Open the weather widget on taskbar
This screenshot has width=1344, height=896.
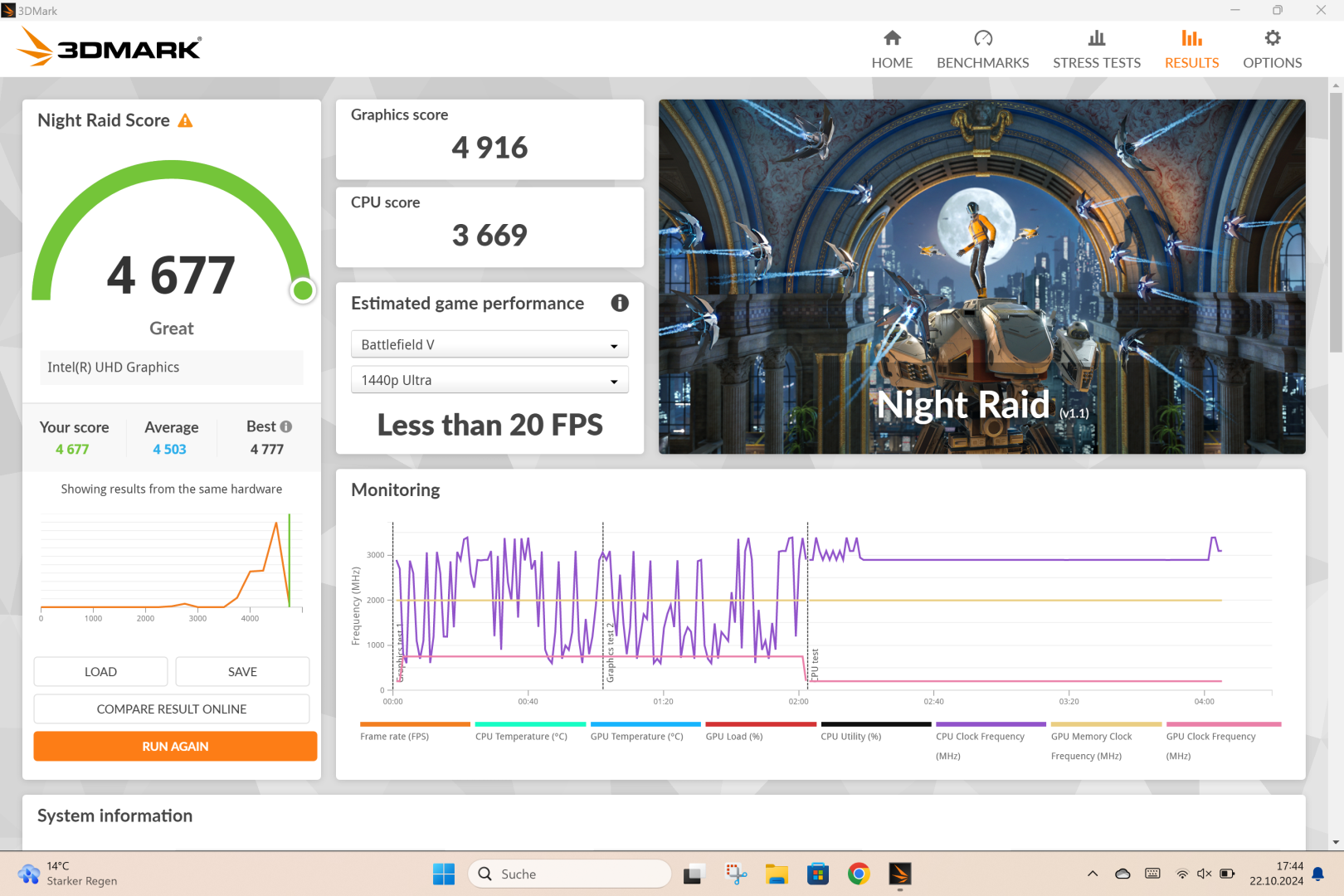(68, 874)
